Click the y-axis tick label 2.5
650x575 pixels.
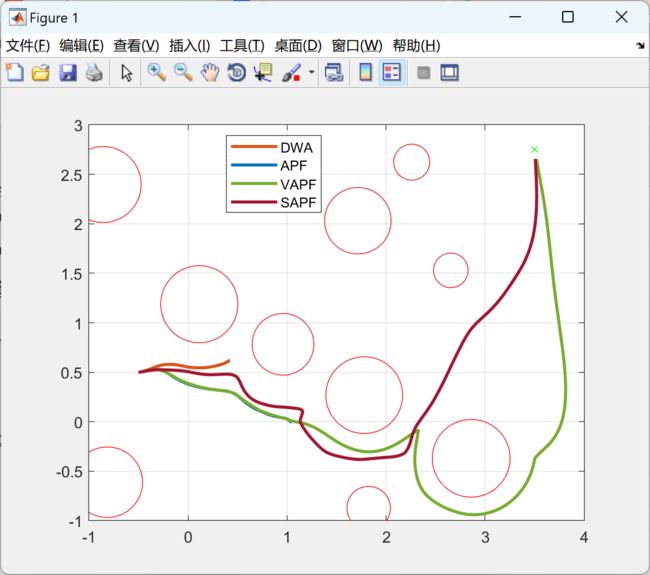pos(71,175)
